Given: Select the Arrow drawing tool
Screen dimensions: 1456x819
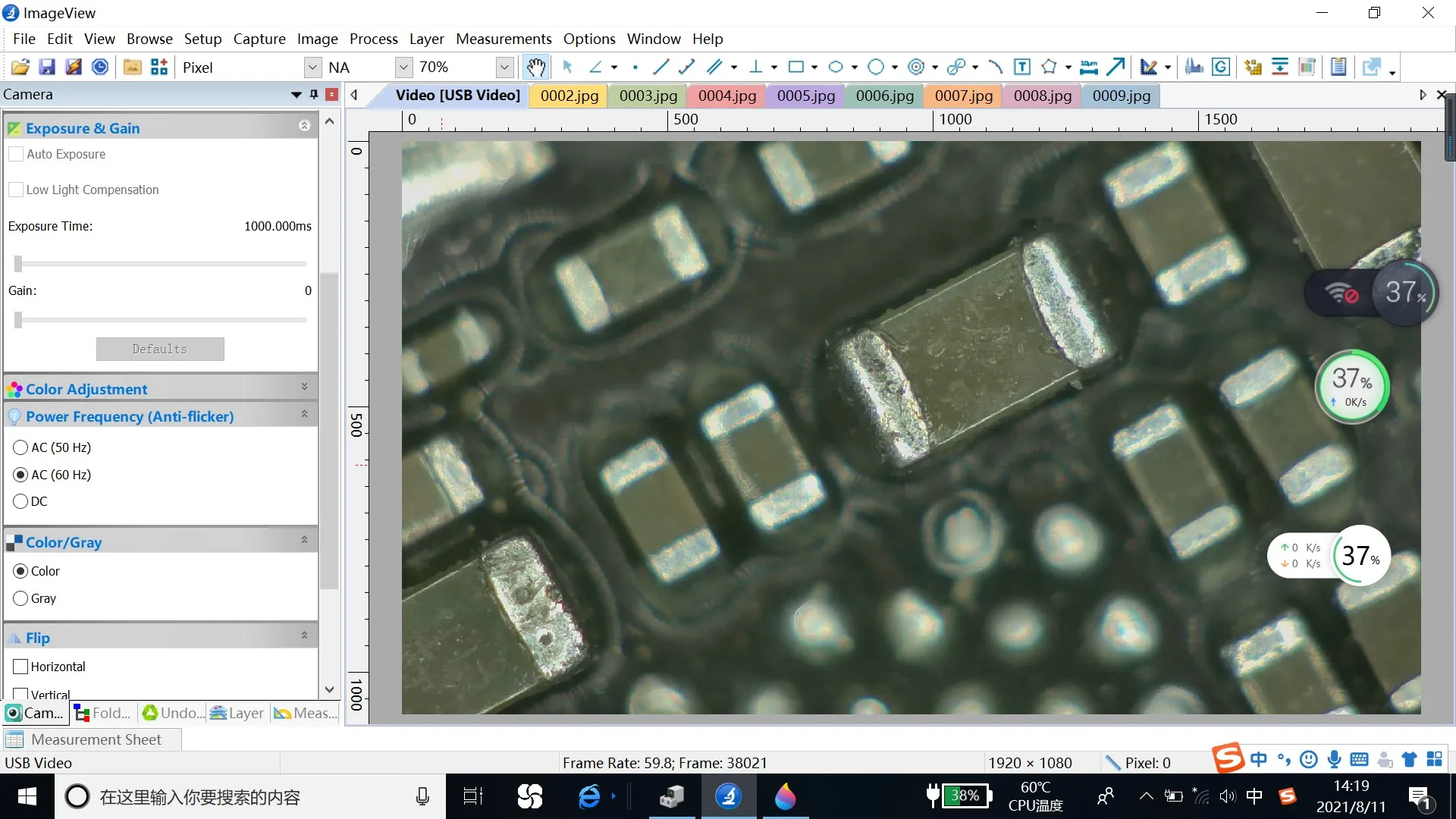Looking at the screenshot, I should coord(1115,67).
